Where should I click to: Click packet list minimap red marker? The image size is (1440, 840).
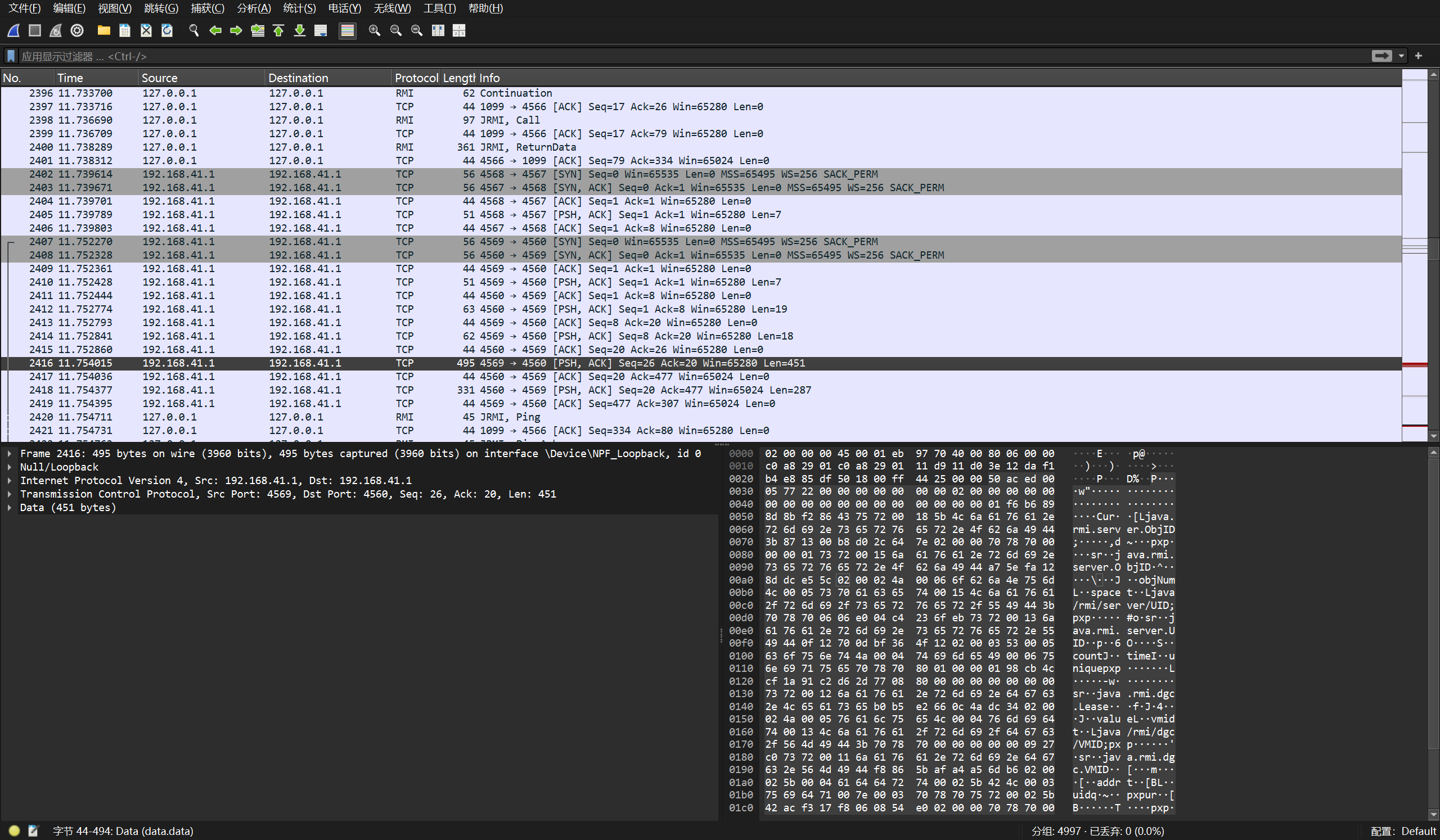click(1414, 364)
